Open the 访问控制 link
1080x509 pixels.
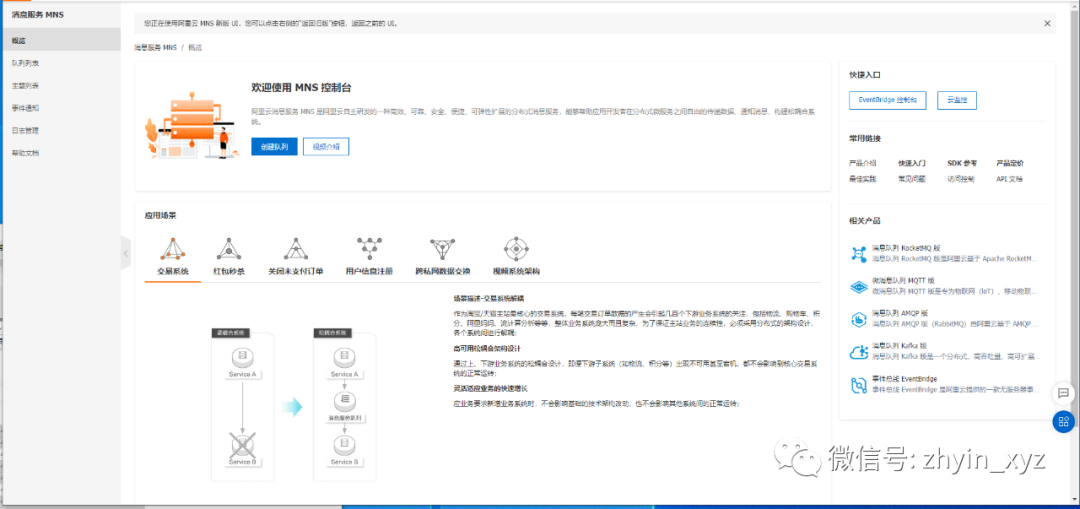pyautogui.click(x=960, y=178)
